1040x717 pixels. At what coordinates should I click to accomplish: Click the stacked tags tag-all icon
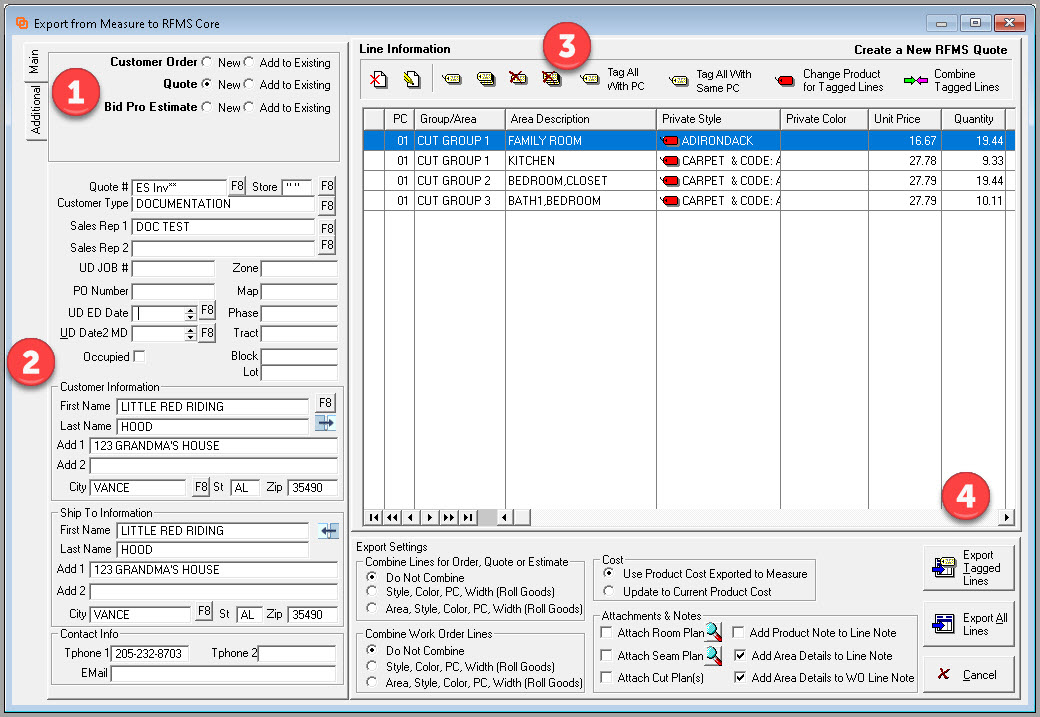pyautogui.click(x=486, y=80)
